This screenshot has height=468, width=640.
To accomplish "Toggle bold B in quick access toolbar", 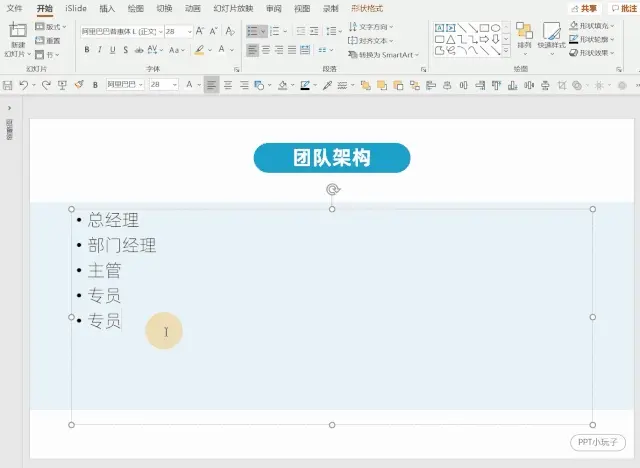I will 95,85.
